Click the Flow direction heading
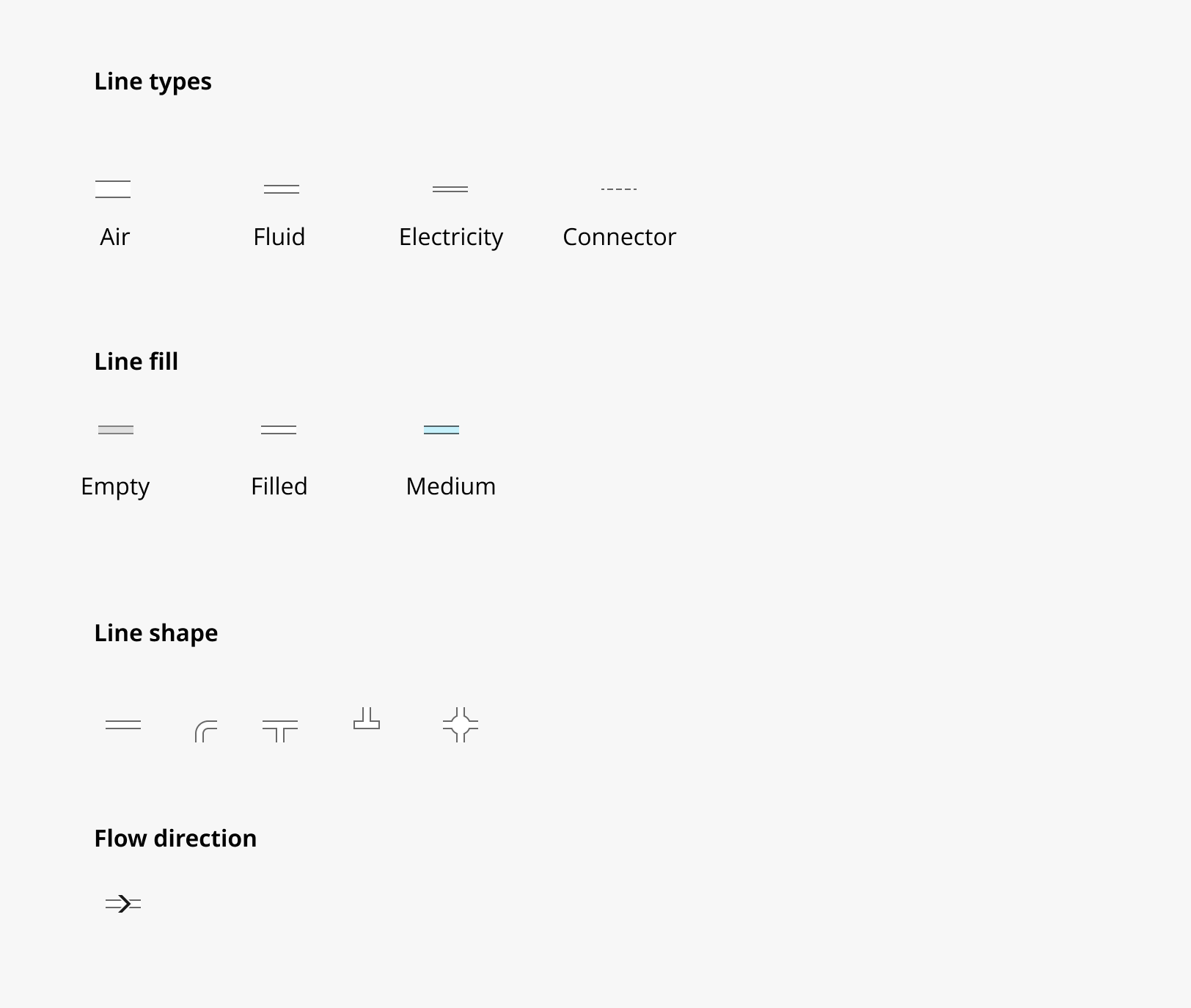Screen dimensions: 1191x1008 pos(176,839)
